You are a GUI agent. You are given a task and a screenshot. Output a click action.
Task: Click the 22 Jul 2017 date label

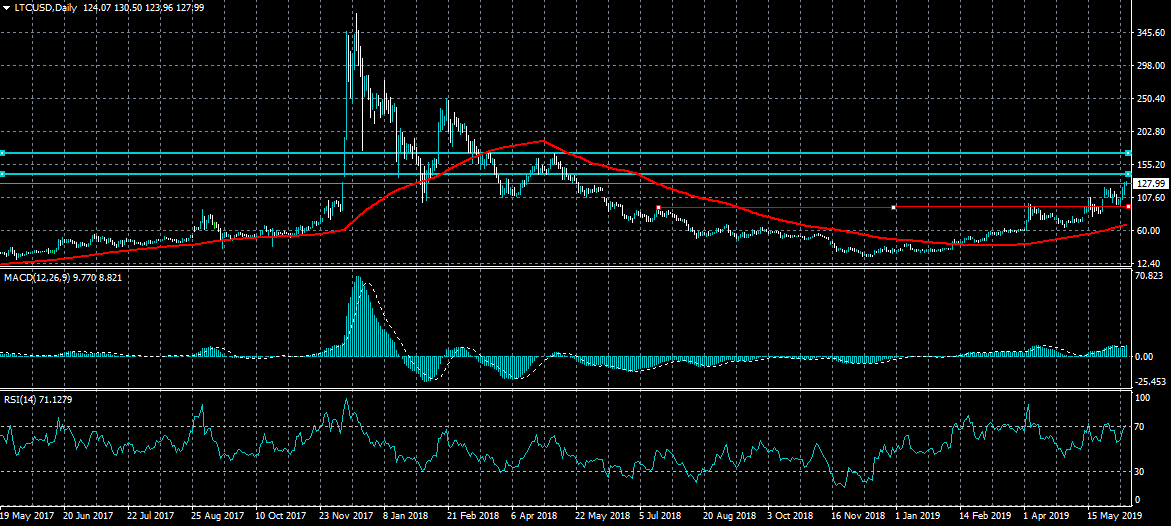point(152,516)
